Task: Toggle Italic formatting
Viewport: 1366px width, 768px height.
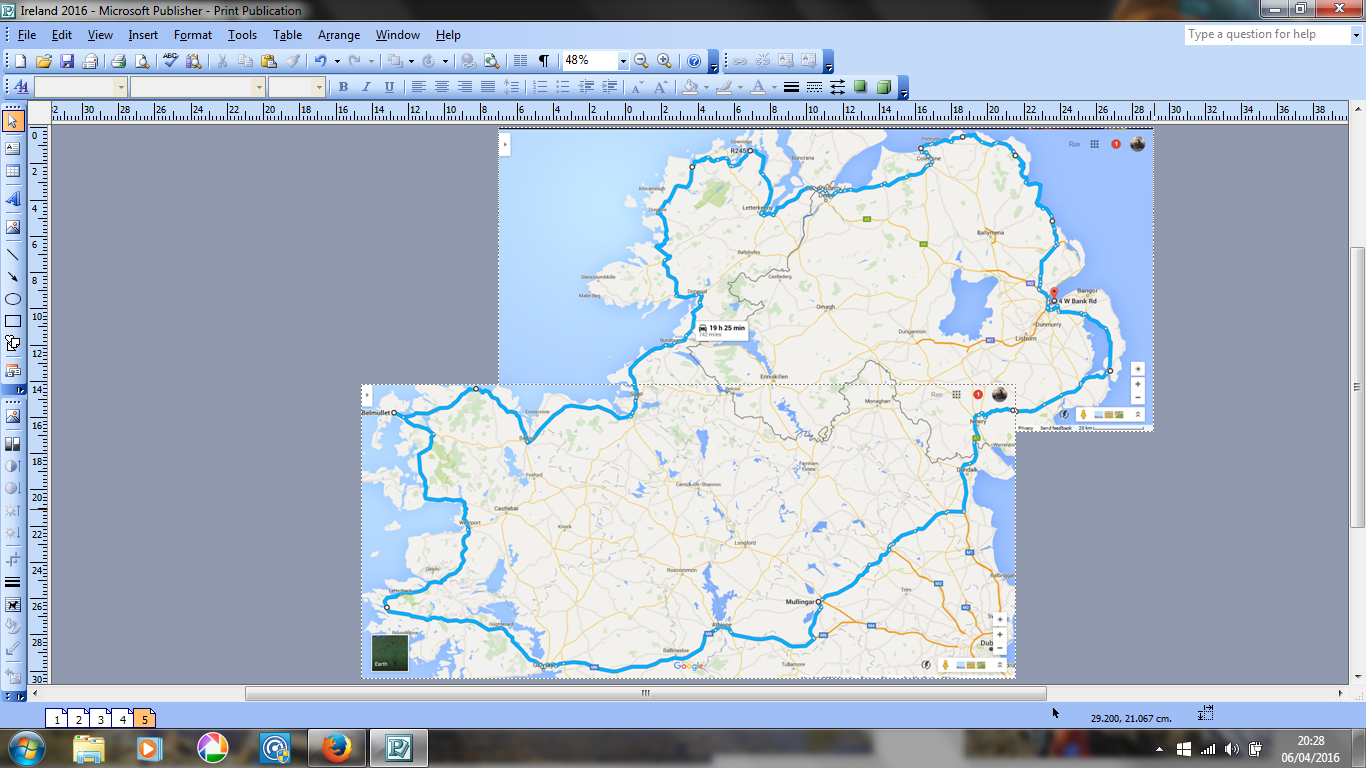Action: coord(366,87)
